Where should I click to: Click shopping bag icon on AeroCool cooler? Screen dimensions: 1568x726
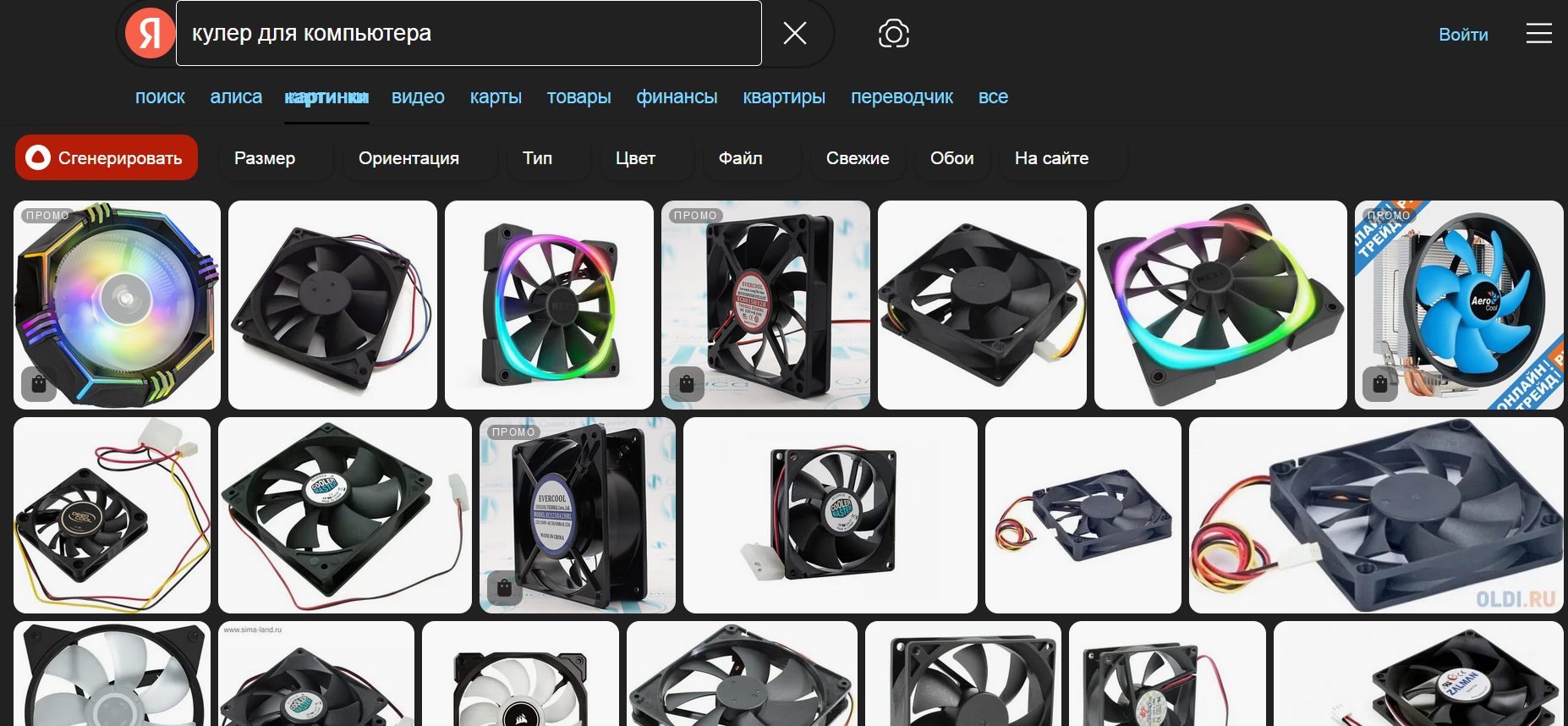[x=1380, y=384]
